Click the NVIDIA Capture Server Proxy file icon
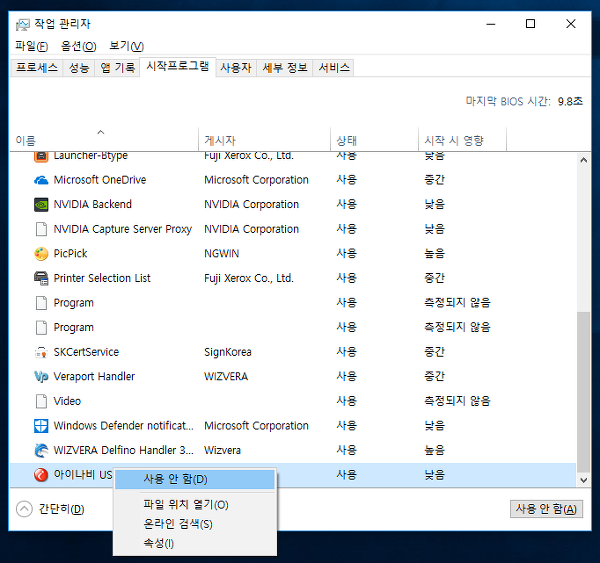This screenshot has height=563, width=600. [x=41, y=229]
